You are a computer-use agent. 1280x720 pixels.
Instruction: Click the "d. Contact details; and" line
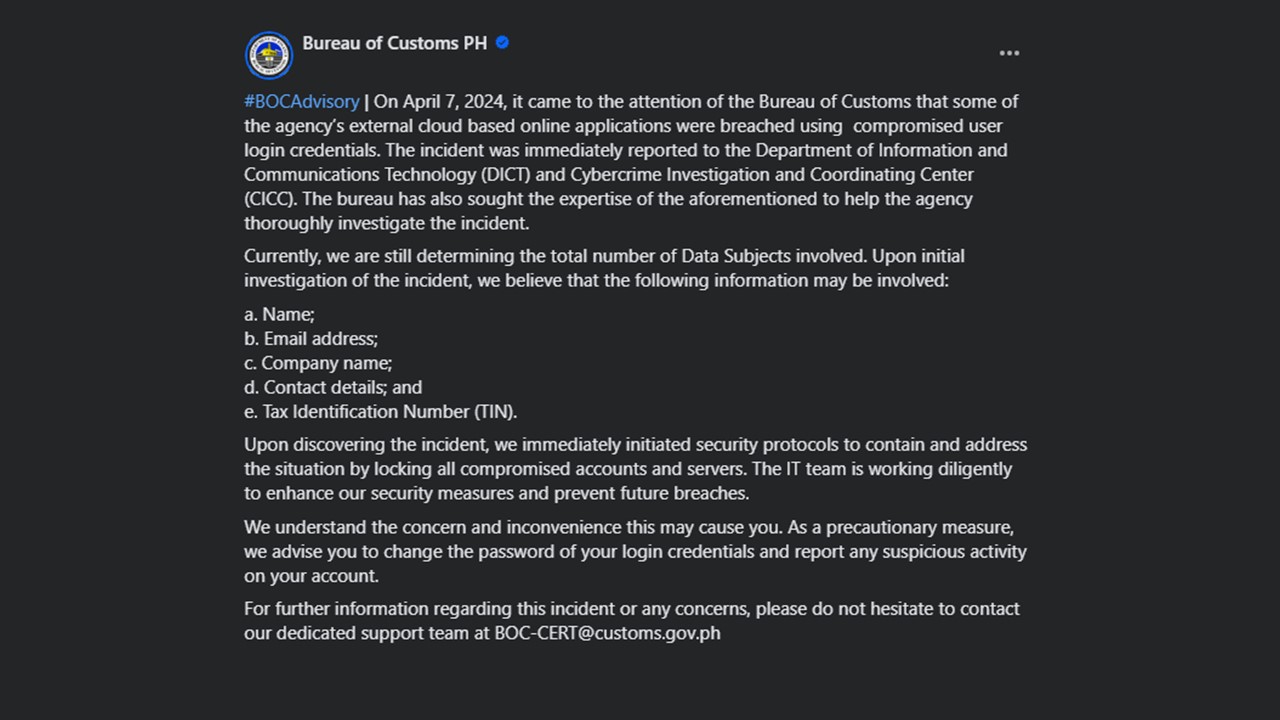click(333, 387)
